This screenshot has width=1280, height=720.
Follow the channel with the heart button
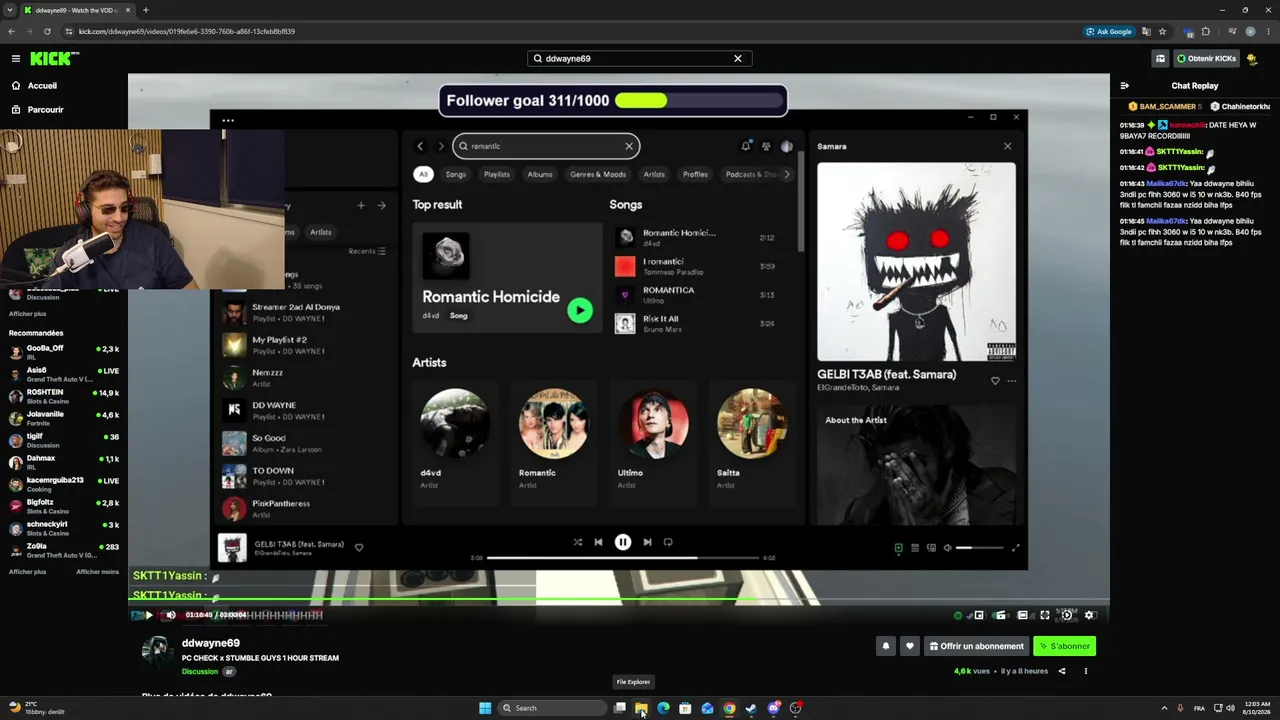[909, 646]
